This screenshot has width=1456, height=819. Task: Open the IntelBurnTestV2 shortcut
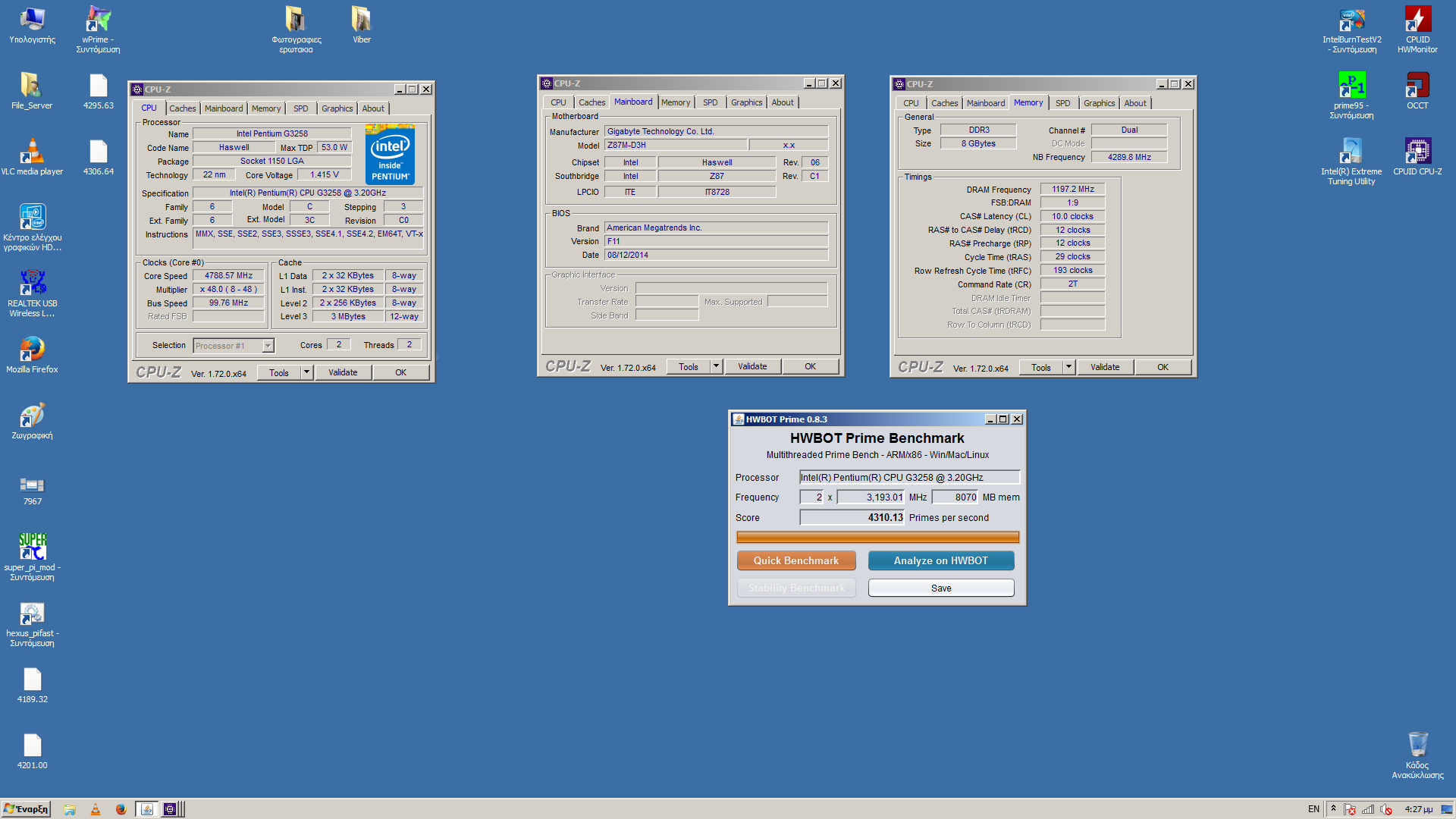pyautogui.click(x=1351, y=30)
